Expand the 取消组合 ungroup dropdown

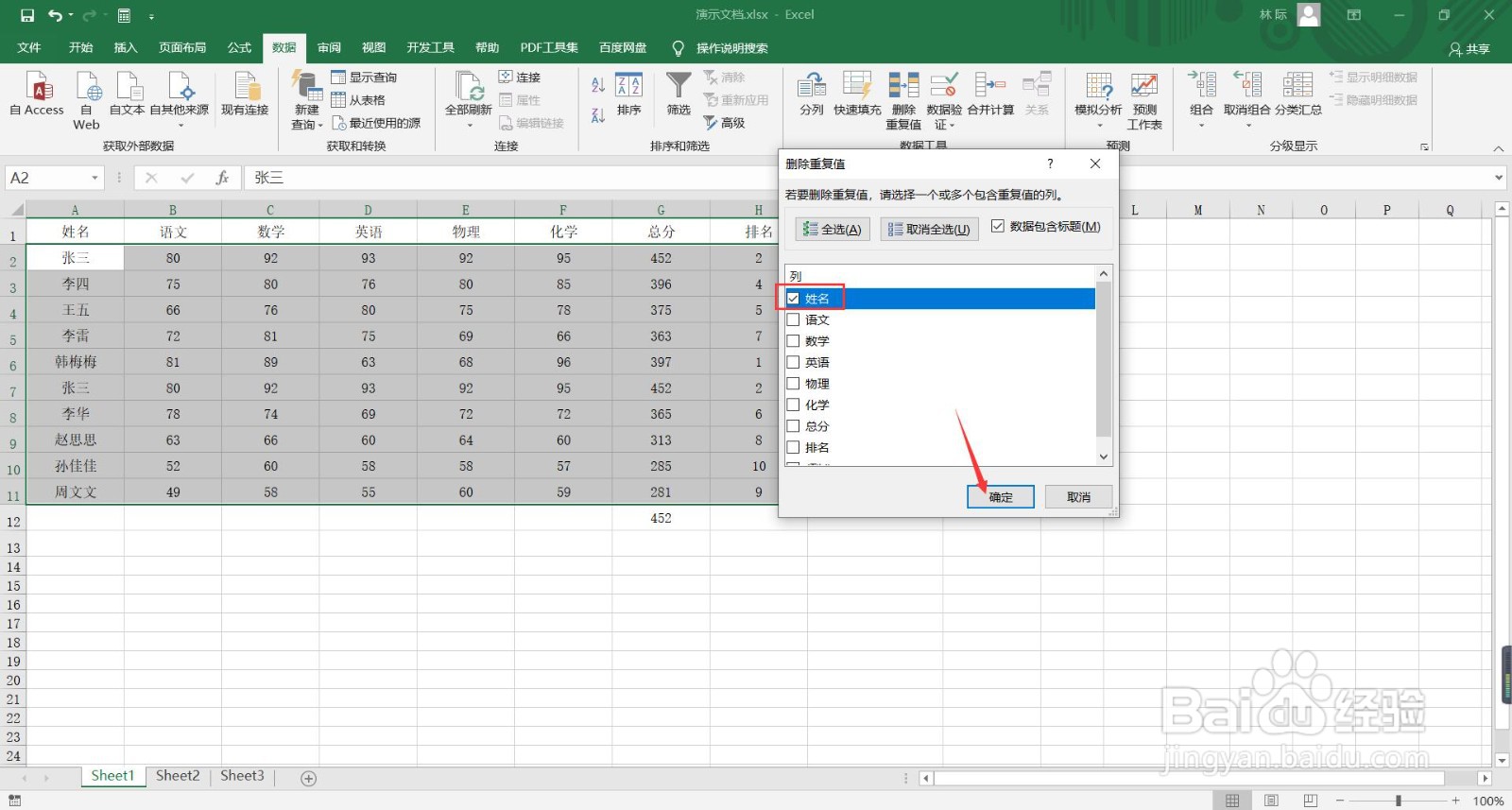(1247, 125)
